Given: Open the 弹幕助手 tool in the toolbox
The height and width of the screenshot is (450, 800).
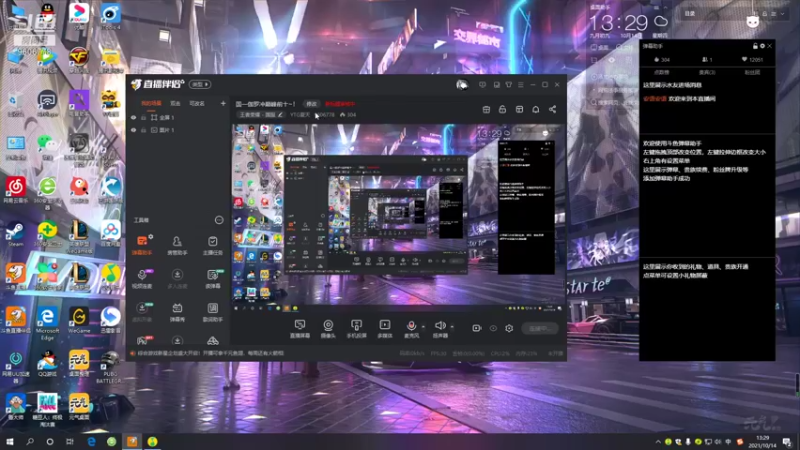Looking at the screenshot, I should tap(142, 244).
